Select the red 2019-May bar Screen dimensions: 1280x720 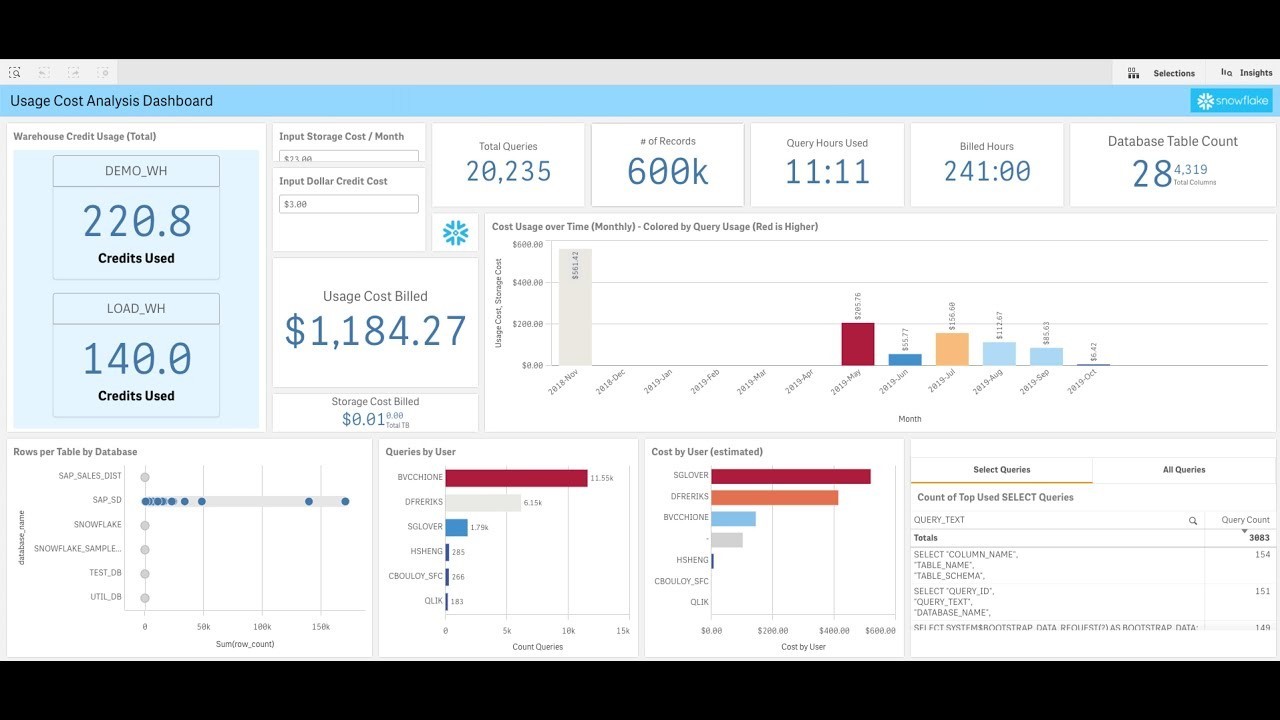pyautogui.click(x=858, y=344)
